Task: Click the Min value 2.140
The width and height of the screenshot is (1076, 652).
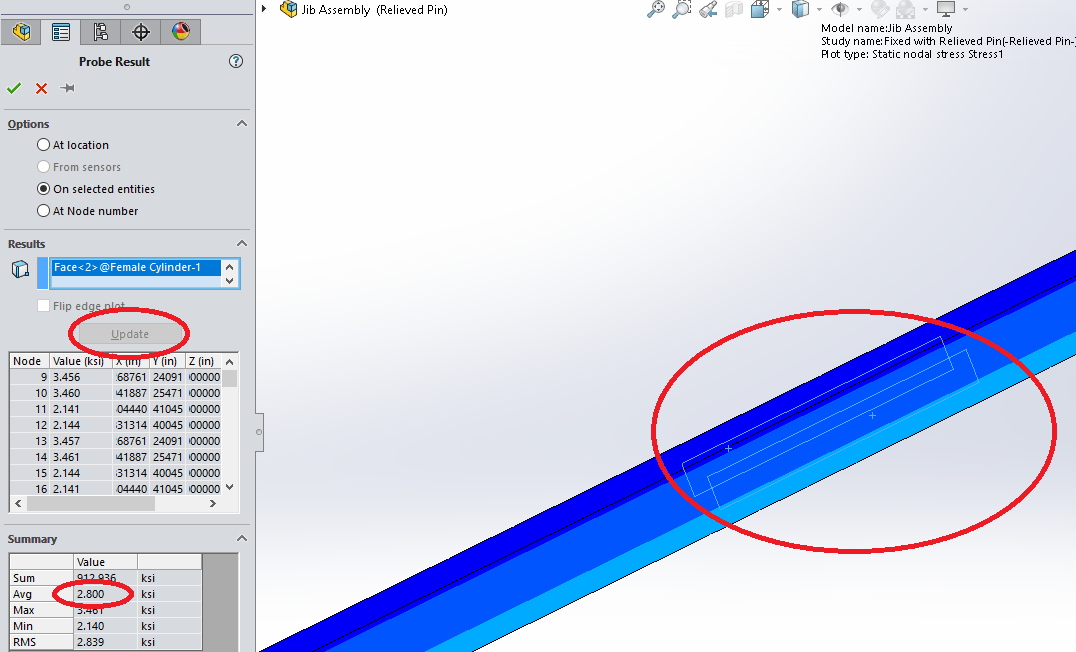Action: [x=91, y=626]
